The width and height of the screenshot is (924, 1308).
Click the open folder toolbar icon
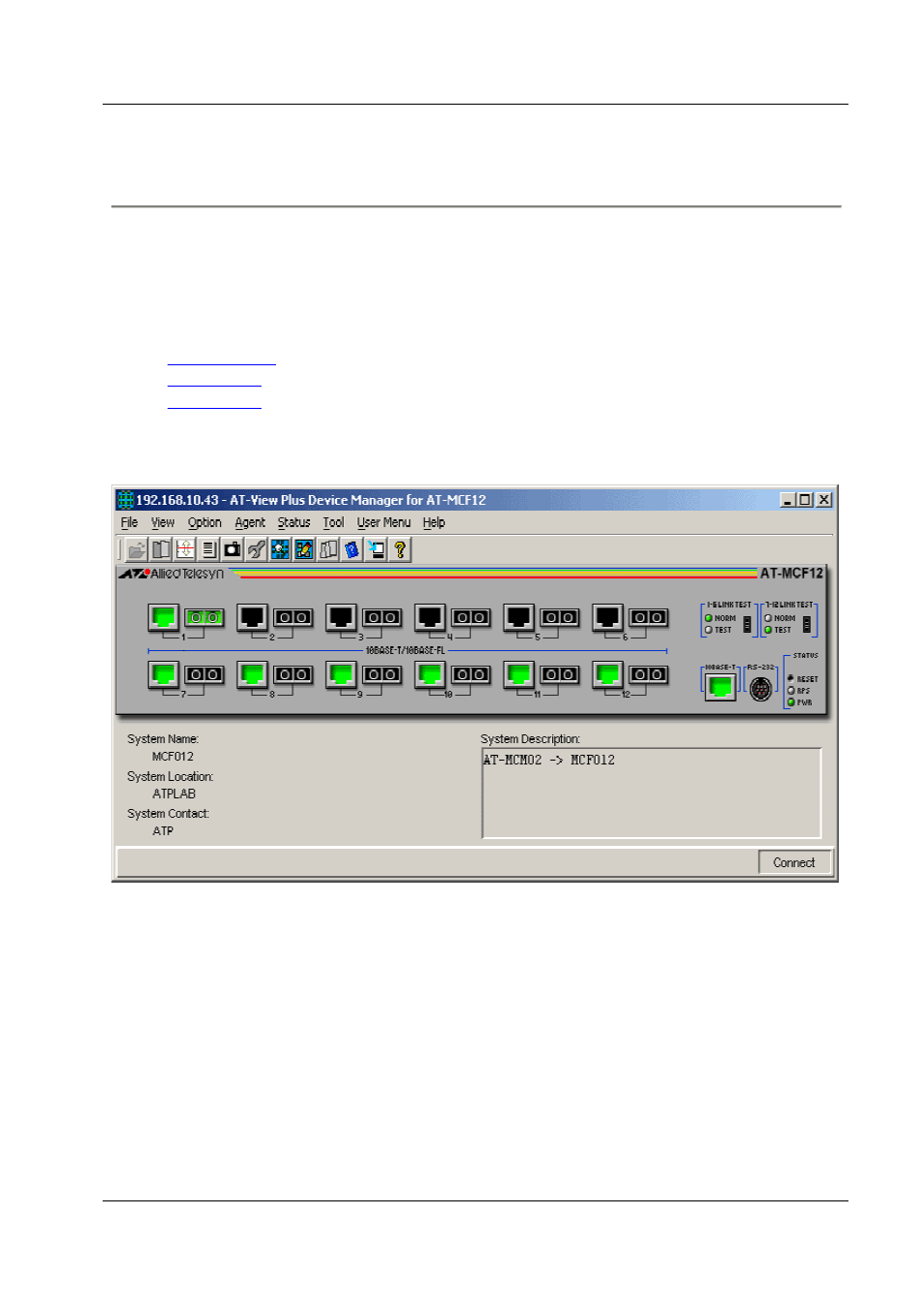137,550
